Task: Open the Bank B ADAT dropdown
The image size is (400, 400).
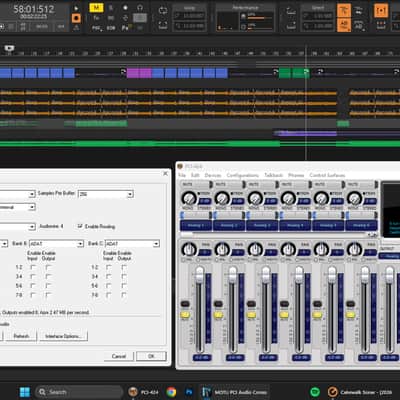Action: 56,244
